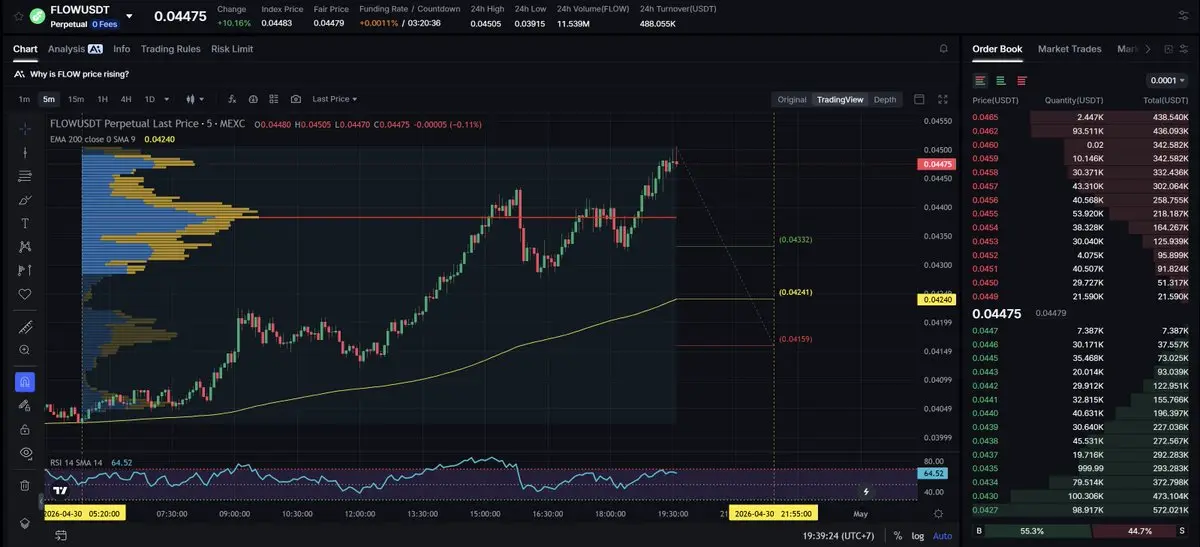Image resolution: width=1200 pixels, height=547 pixels.
Task: Click the TradingView logo on chart
Action: coord(60,491)
